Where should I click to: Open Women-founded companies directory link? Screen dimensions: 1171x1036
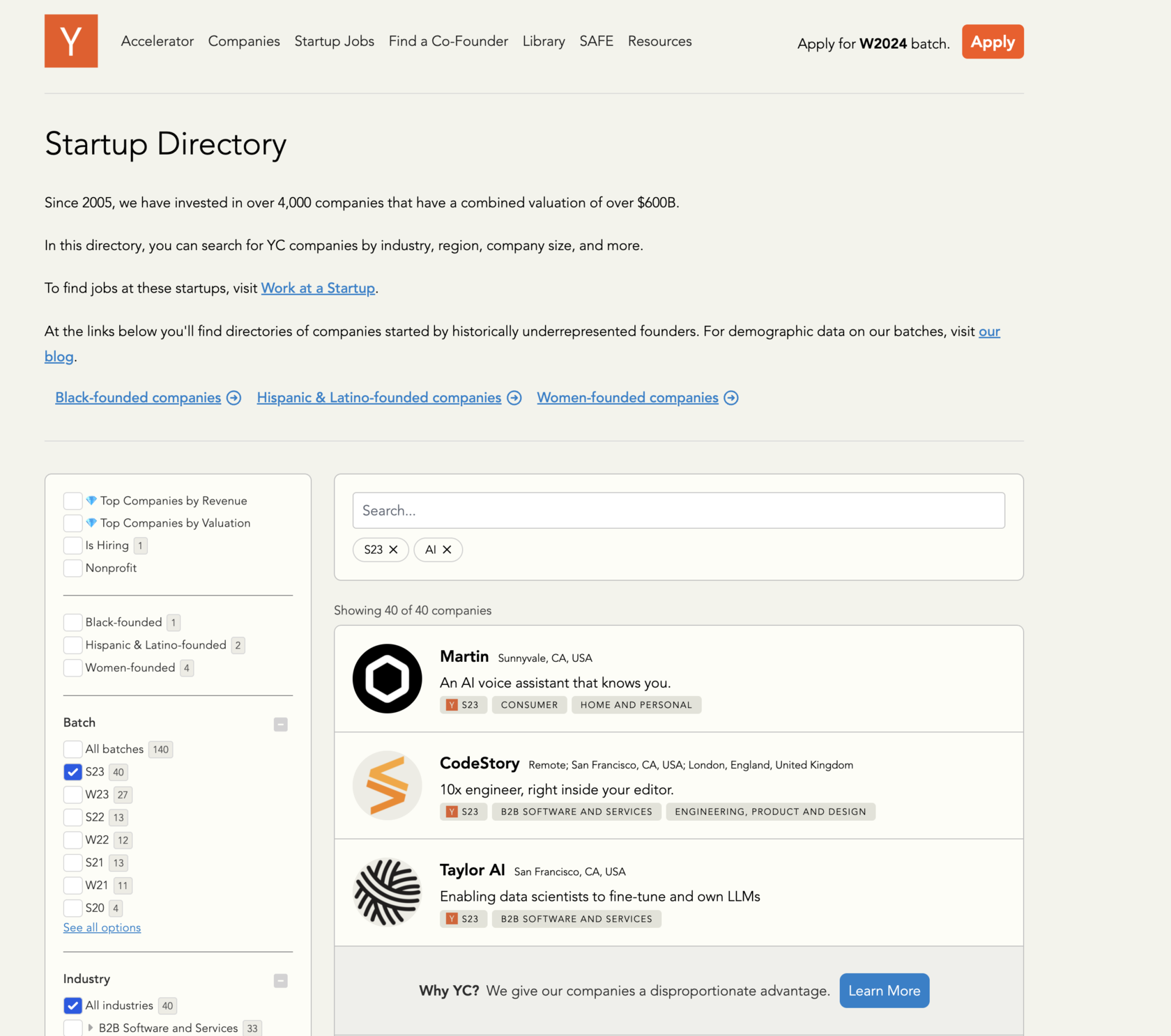pyautogui.click(x=627, y=398)
